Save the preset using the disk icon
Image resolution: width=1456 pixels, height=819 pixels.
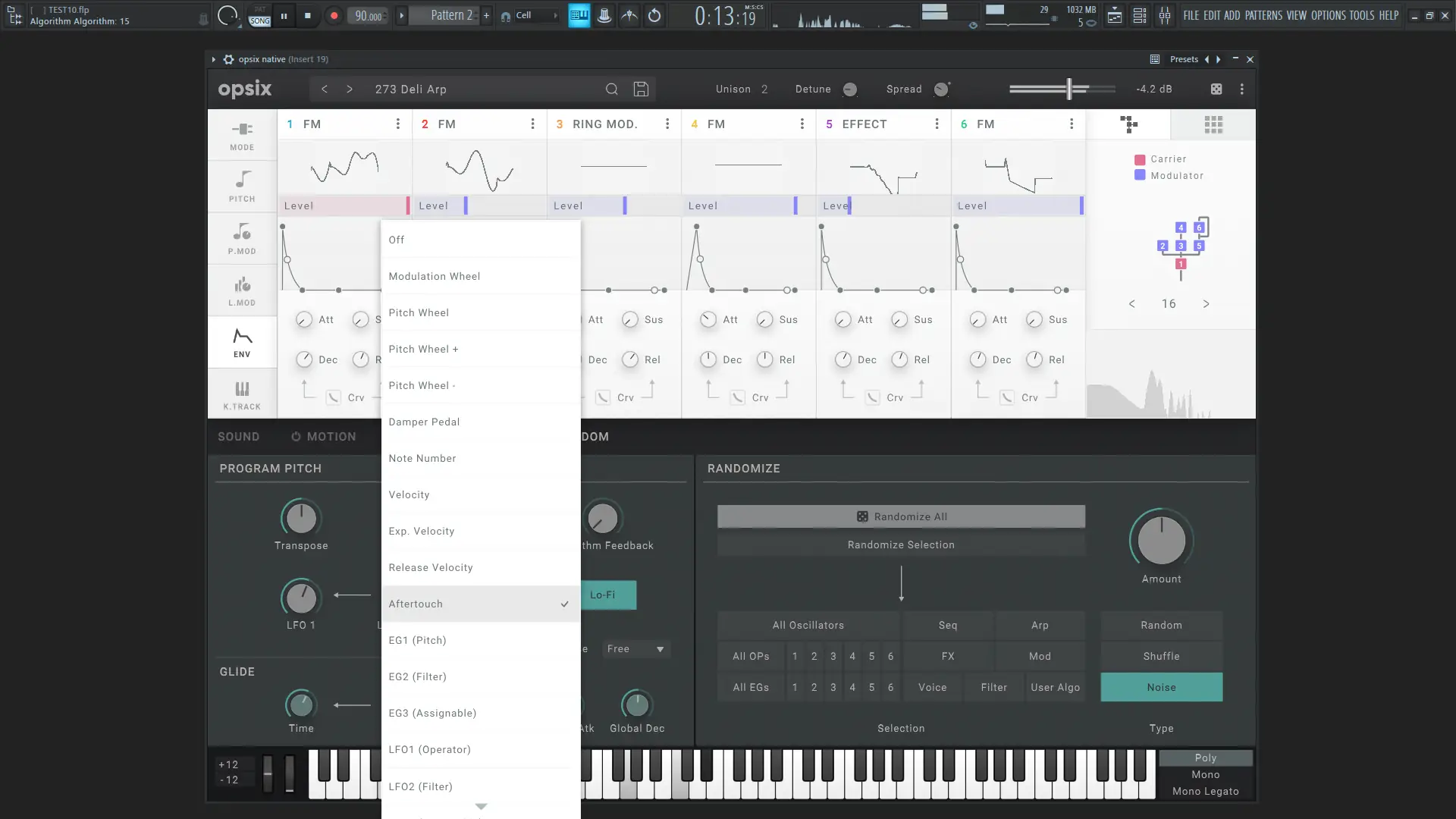pyautogui.click(x=641, y=89)
